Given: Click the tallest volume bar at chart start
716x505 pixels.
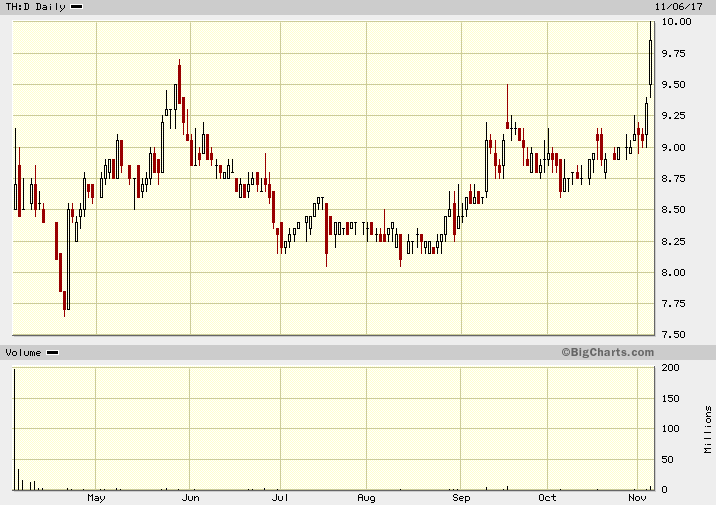Looking at the screenshot, I should click(x=15, y=429).
